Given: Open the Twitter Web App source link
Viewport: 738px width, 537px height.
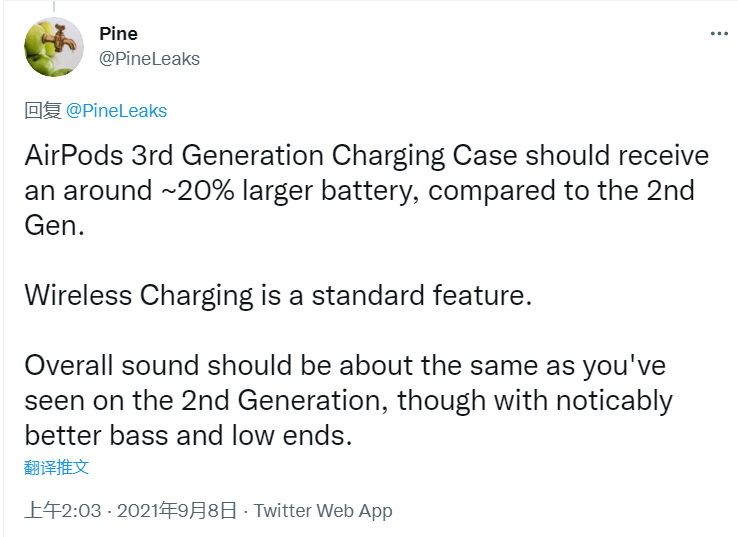Looking at the screenshot, I should 323,510.
